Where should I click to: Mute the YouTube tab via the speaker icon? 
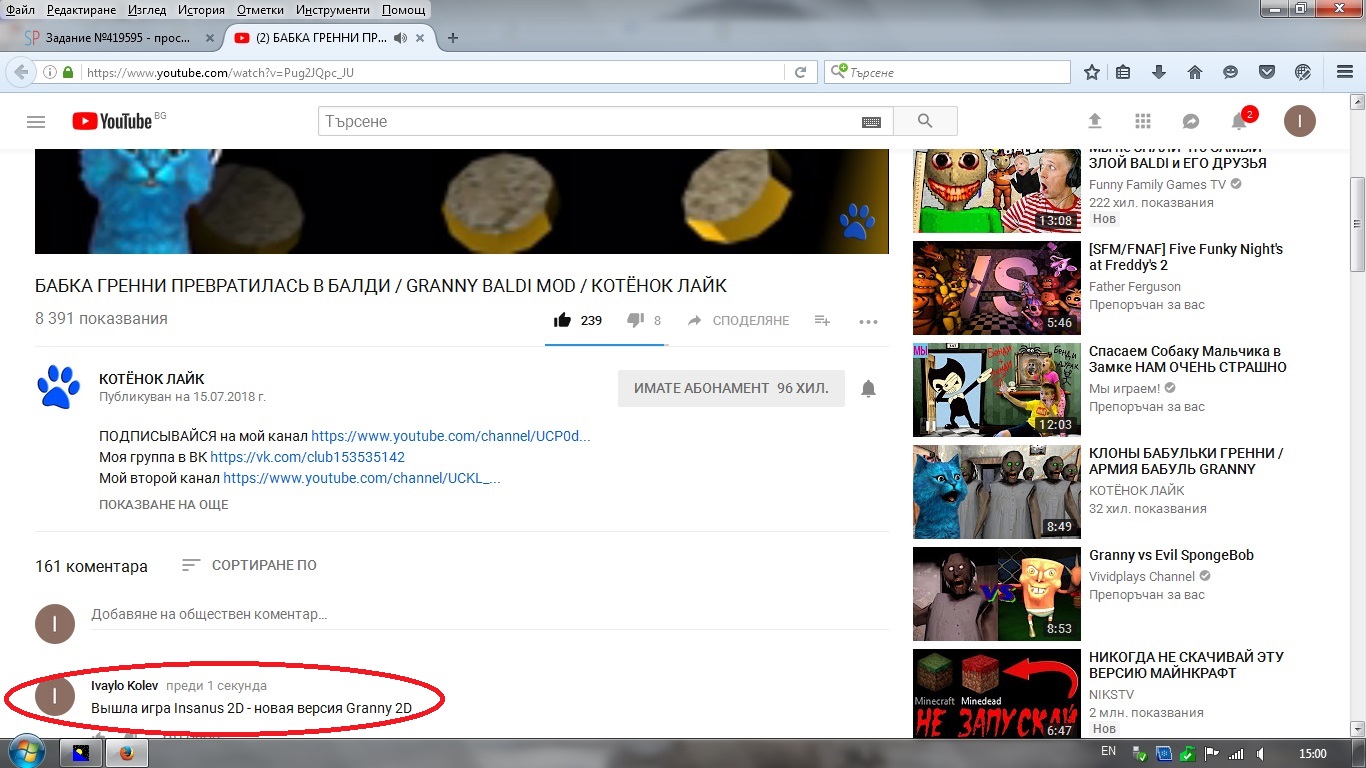tap(401, 38)
